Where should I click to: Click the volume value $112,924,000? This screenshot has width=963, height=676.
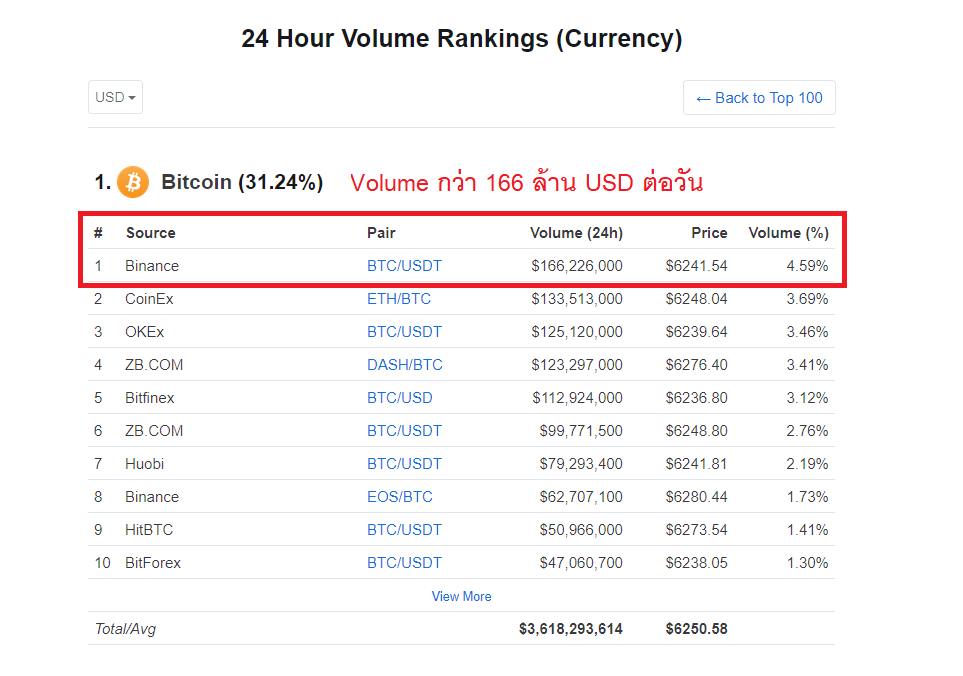(577, 398)
